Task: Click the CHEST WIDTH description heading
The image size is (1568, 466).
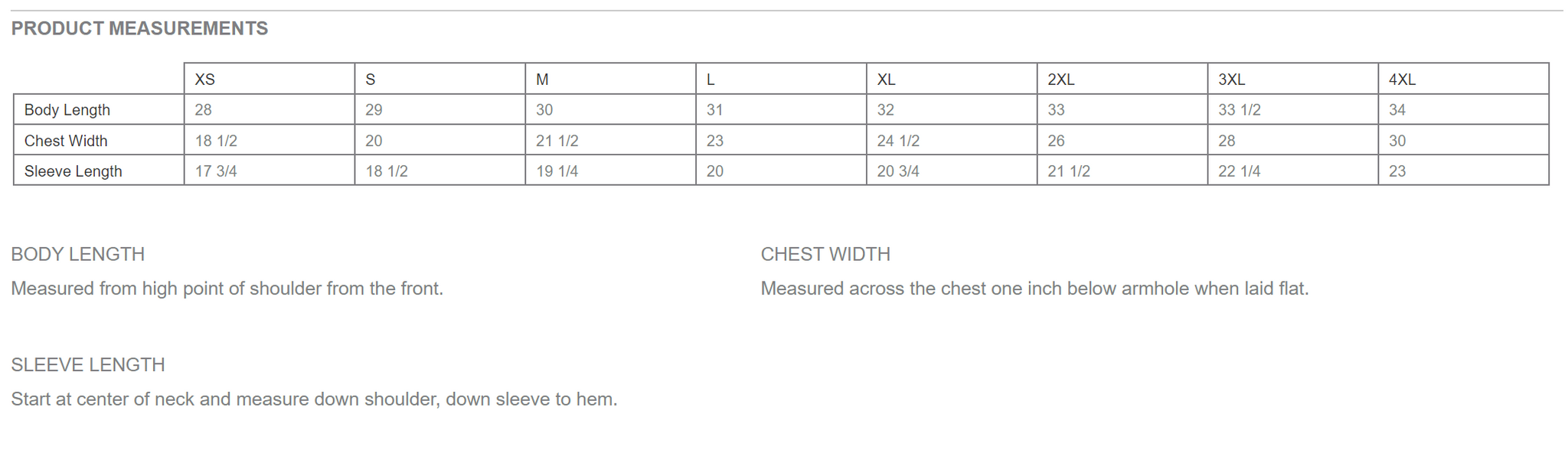Action: click(825, 254)
